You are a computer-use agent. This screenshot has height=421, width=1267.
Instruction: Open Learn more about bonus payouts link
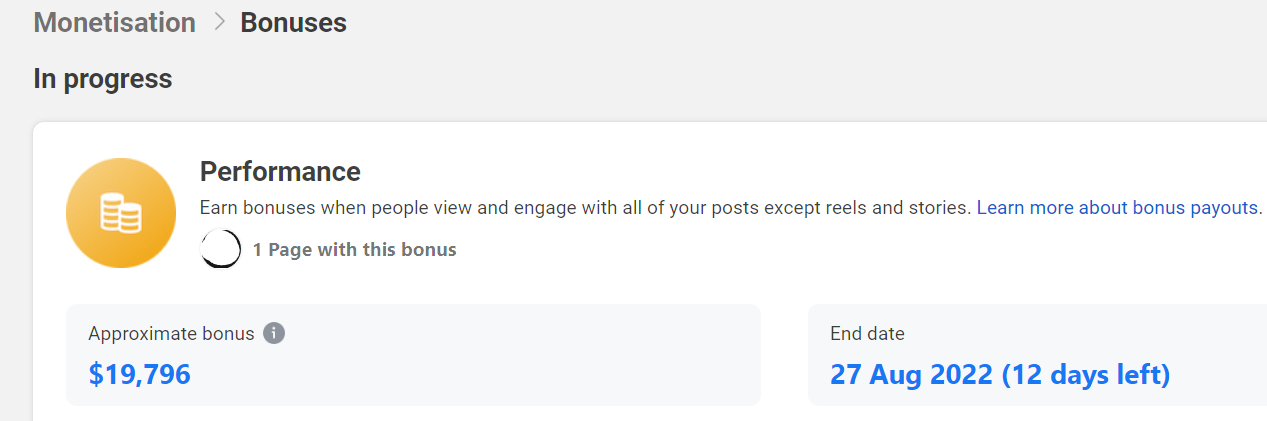click(x=1117, y=208)
